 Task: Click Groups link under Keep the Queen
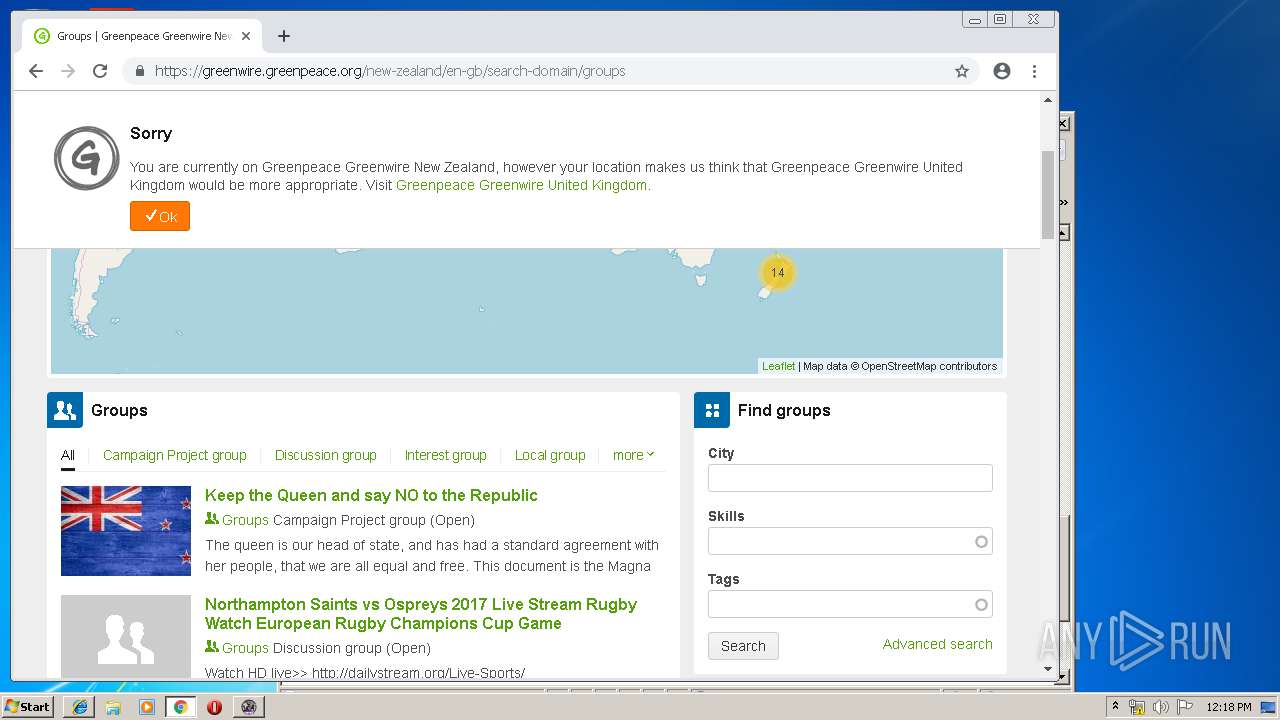(245, 520)
